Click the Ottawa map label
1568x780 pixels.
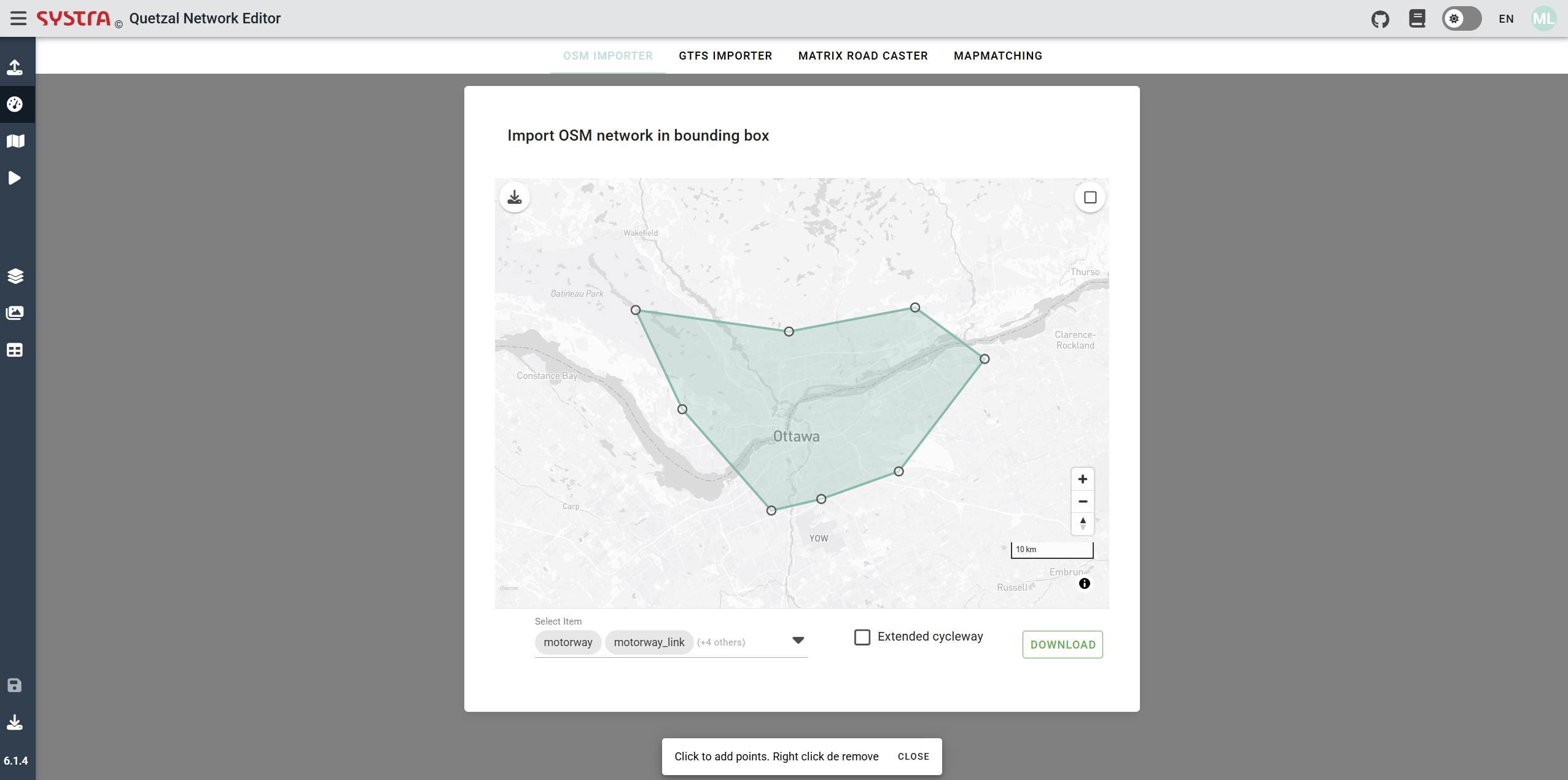point(797,437)
